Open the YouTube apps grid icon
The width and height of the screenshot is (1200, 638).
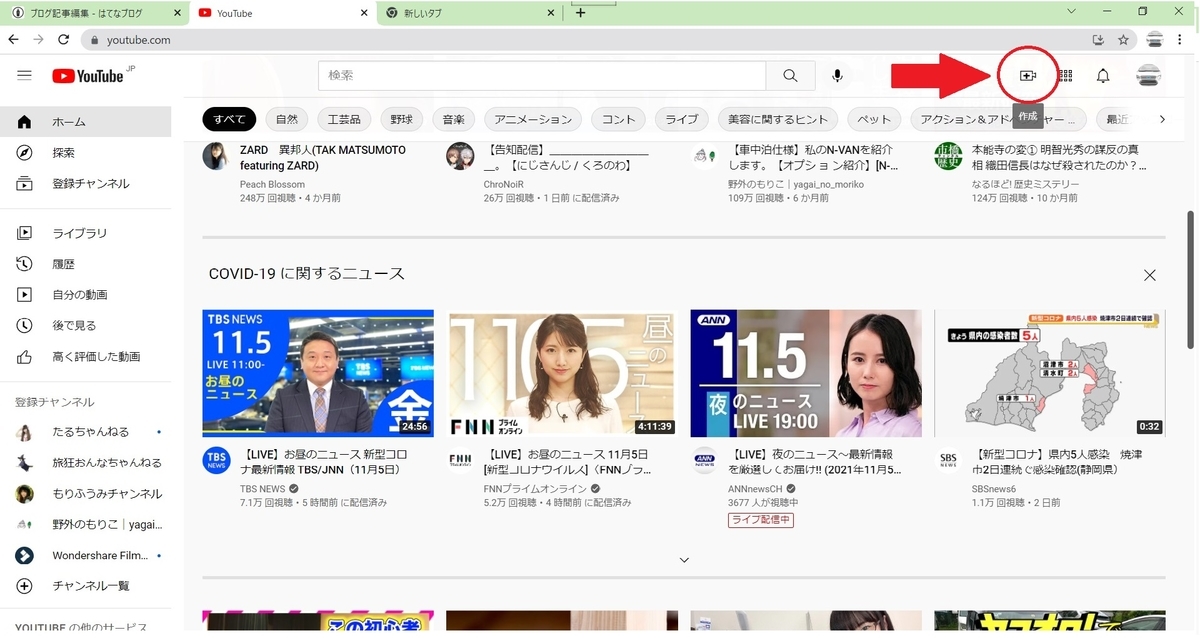click(1065, 76)
